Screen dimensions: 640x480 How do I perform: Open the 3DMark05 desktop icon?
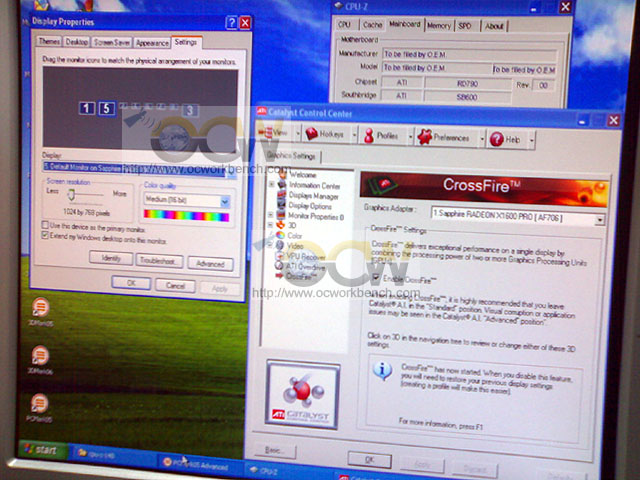click(40, 312)
